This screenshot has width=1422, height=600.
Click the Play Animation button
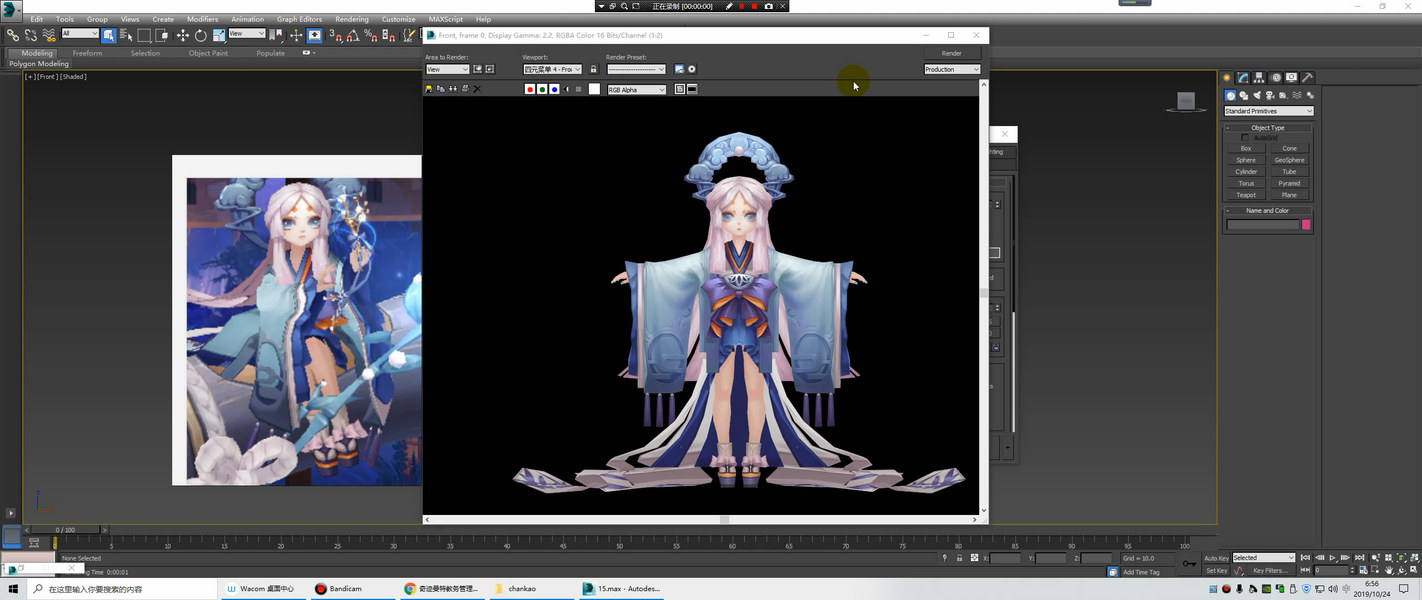coord(1332,558)
